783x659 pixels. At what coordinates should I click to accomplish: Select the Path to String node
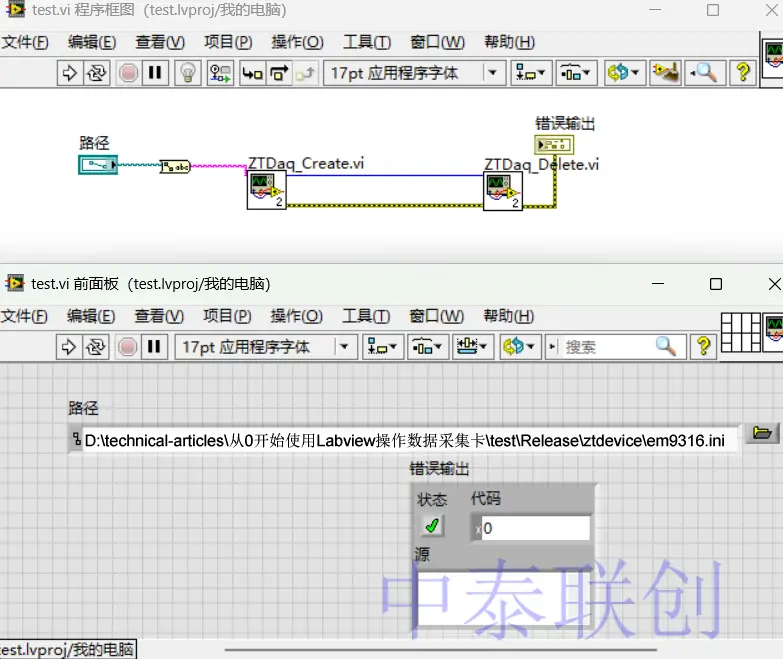pos(175,166)
